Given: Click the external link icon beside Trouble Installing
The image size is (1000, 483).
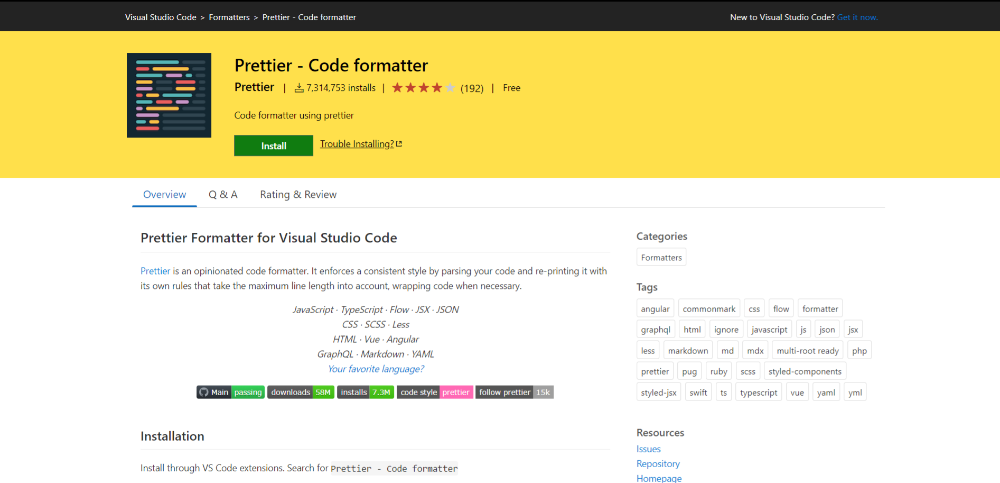Looking at the screenshot, I should [399, 144].
